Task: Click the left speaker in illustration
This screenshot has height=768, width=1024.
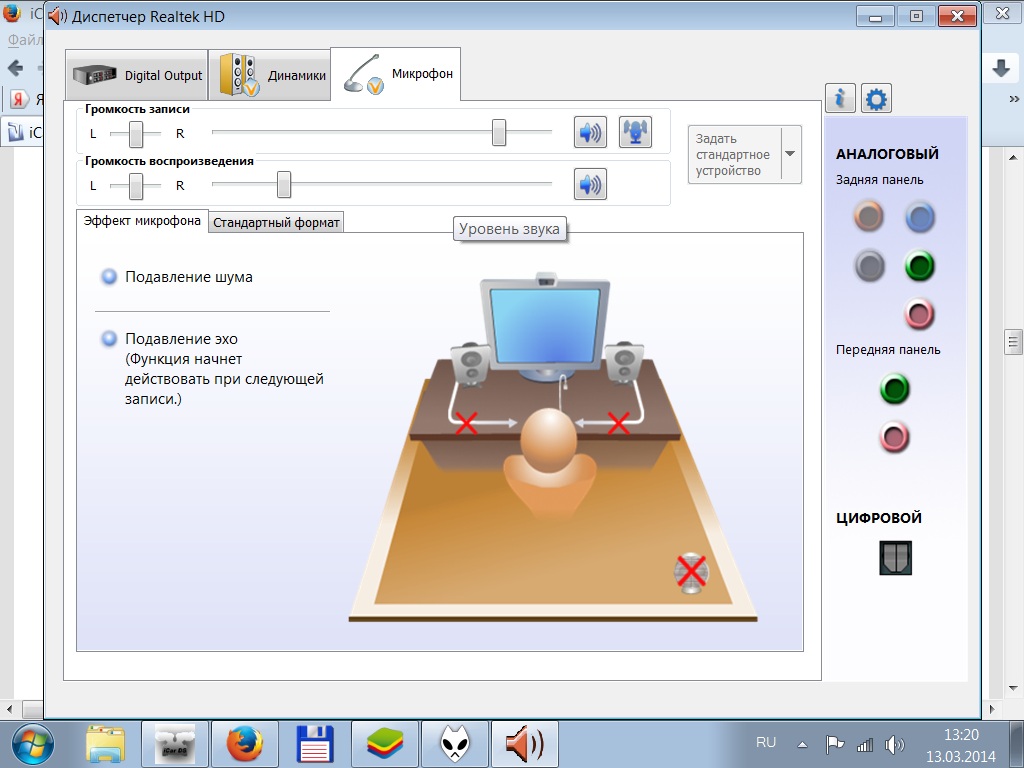Action: click(471, 364)
